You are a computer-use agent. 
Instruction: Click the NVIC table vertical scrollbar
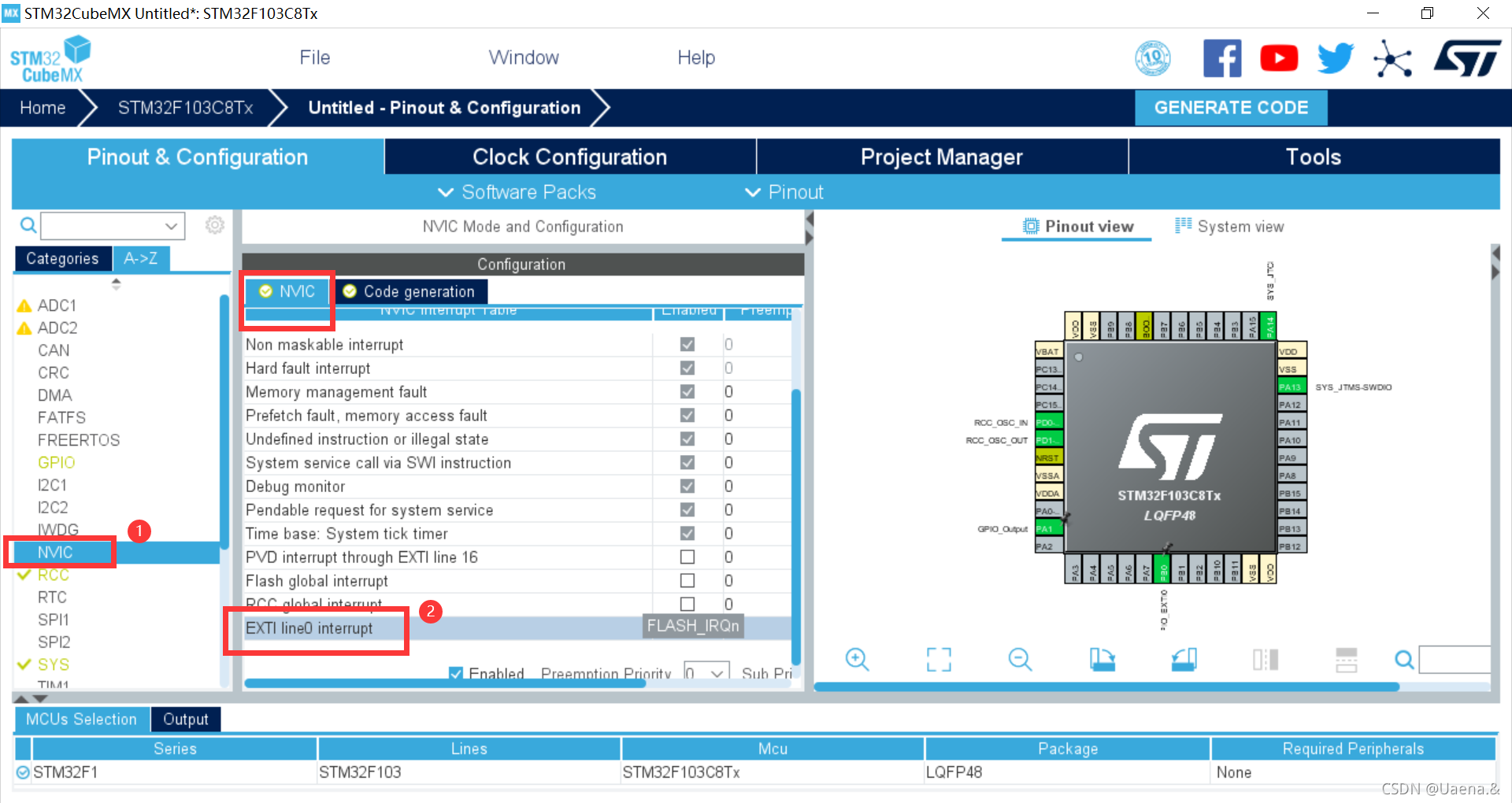point(796,527)
